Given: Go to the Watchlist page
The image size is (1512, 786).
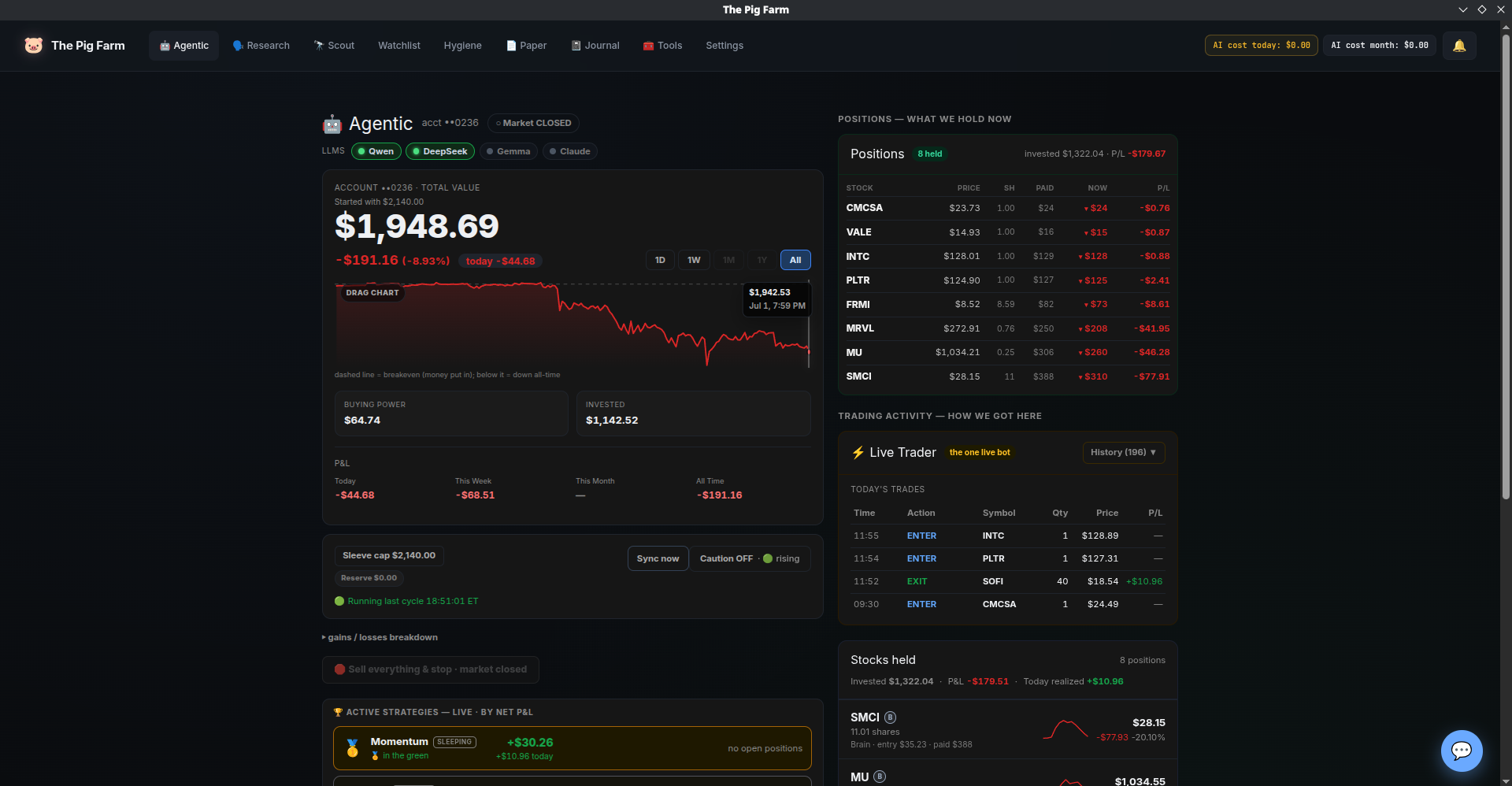Looking at the screenshot, I should 399,46.
